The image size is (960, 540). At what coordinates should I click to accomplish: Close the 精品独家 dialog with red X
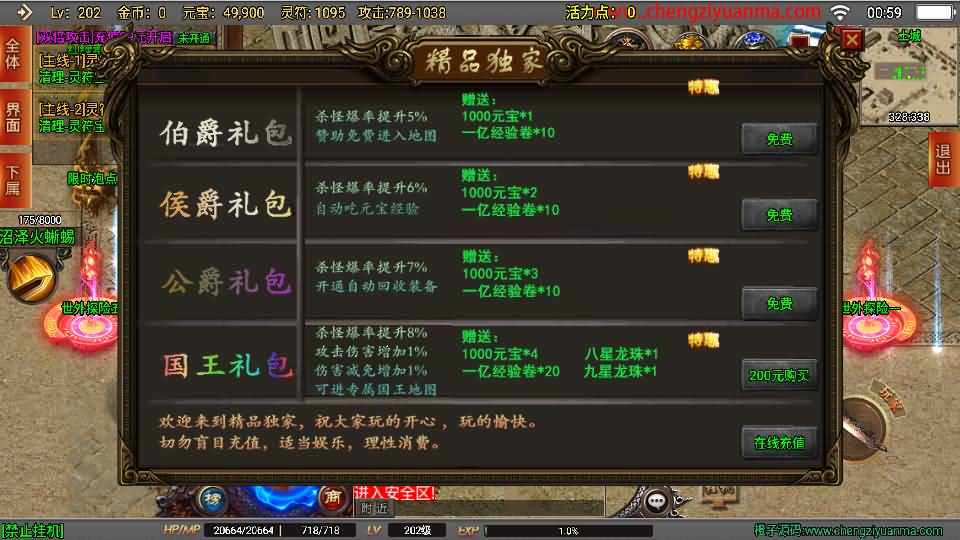852,40
